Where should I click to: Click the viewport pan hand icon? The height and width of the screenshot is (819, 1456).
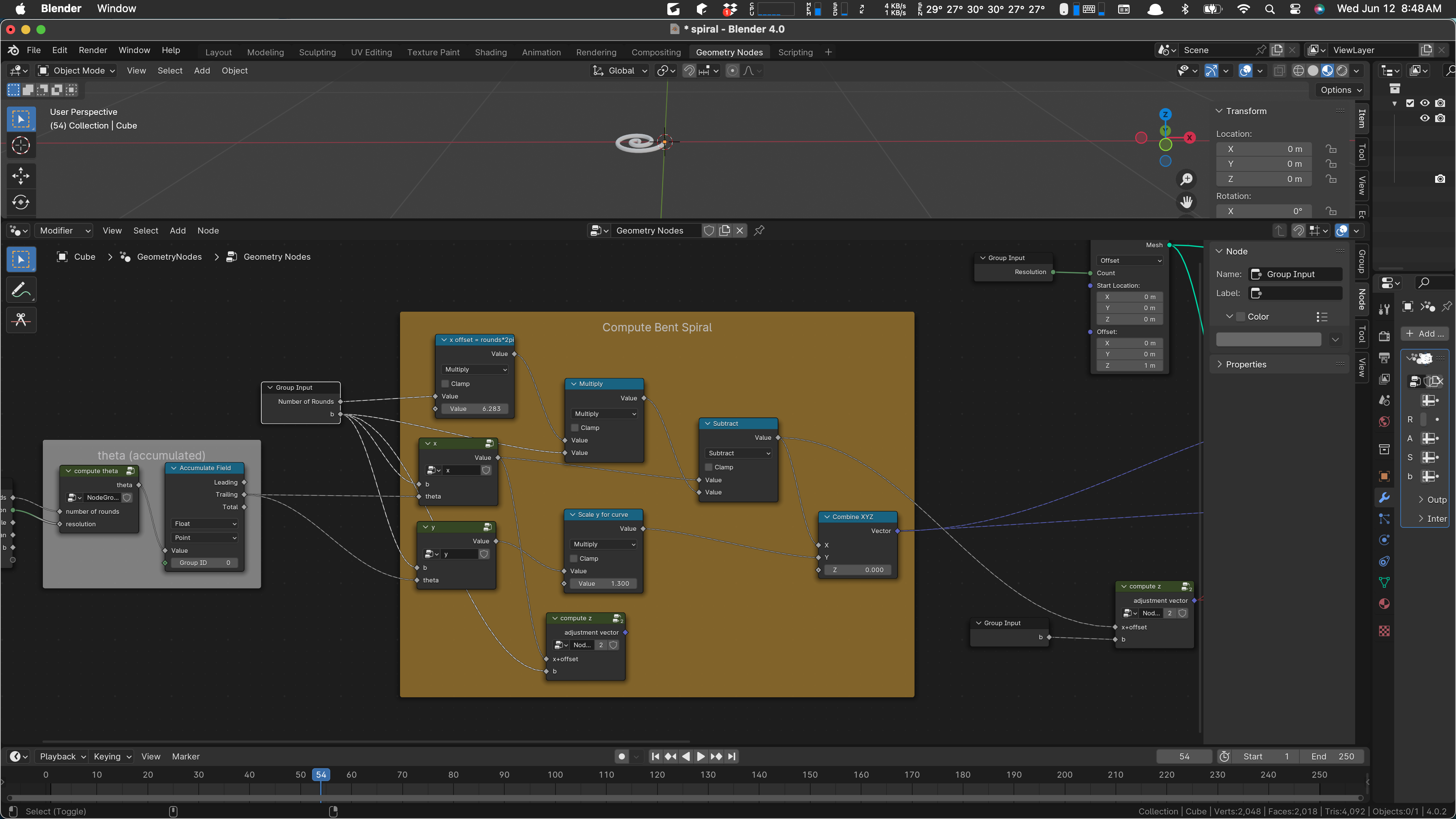coord(1186,202)
